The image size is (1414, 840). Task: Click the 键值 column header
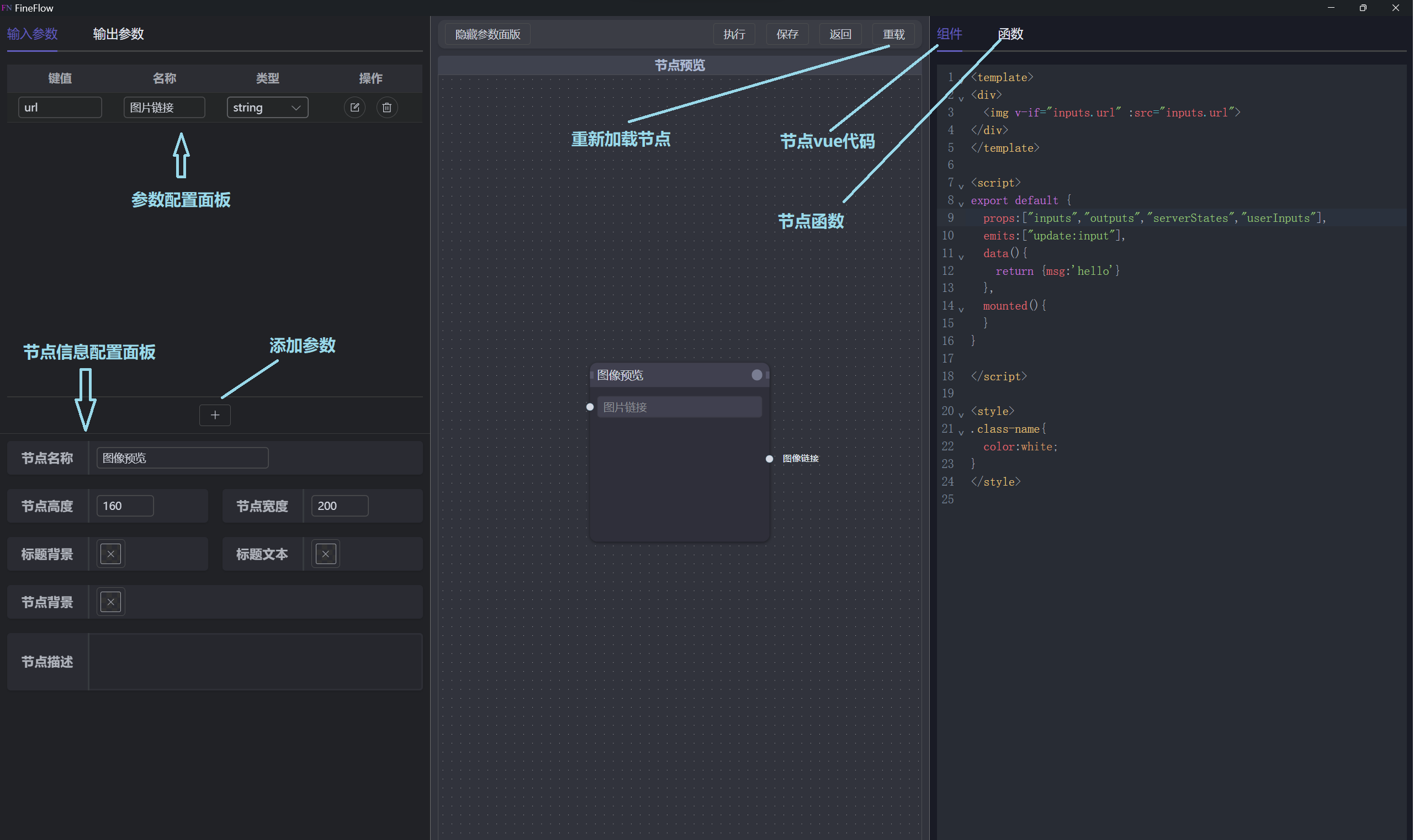(x=60, y=78)
